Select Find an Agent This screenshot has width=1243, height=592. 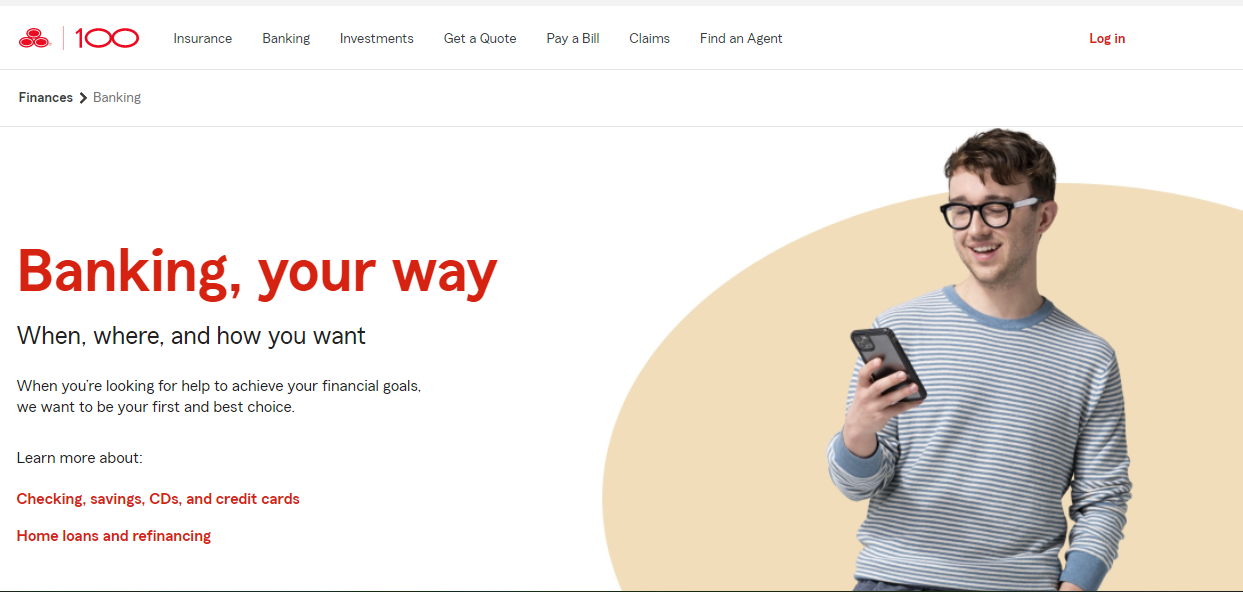741,38
